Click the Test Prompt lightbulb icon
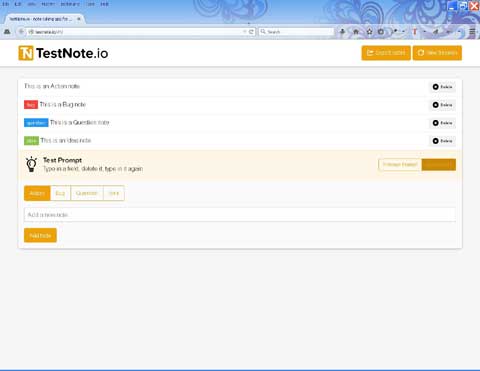Viewport: 480px width, 371px height. pyautogui.click(x=31, y=164)
